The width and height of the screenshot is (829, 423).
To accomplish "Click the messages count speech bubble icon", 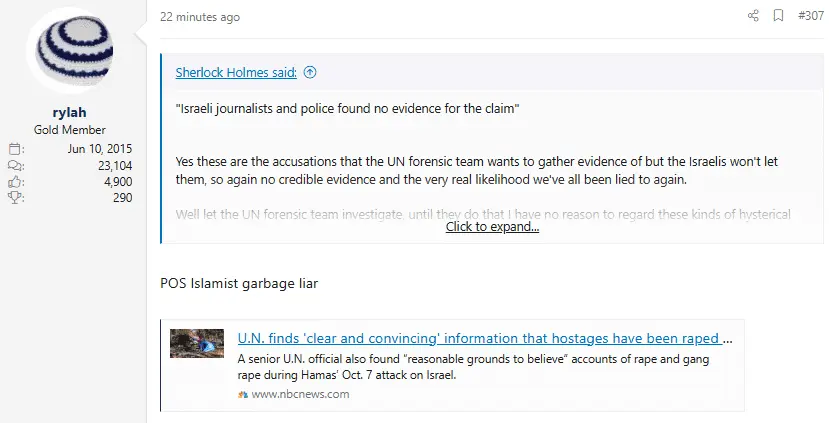I will [15, 166].
